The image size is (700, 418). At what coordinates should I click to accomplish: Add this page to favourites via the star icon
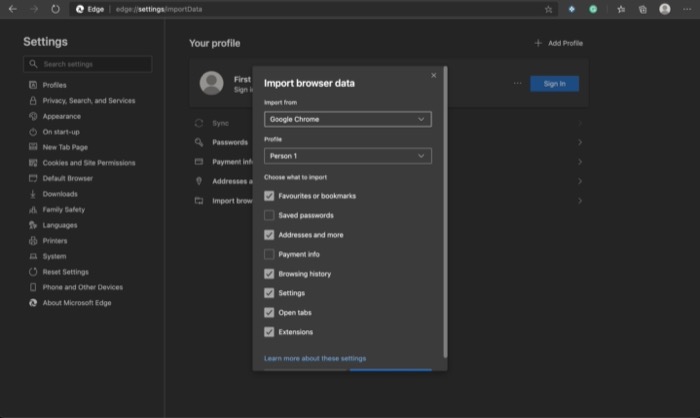[548, 9]
